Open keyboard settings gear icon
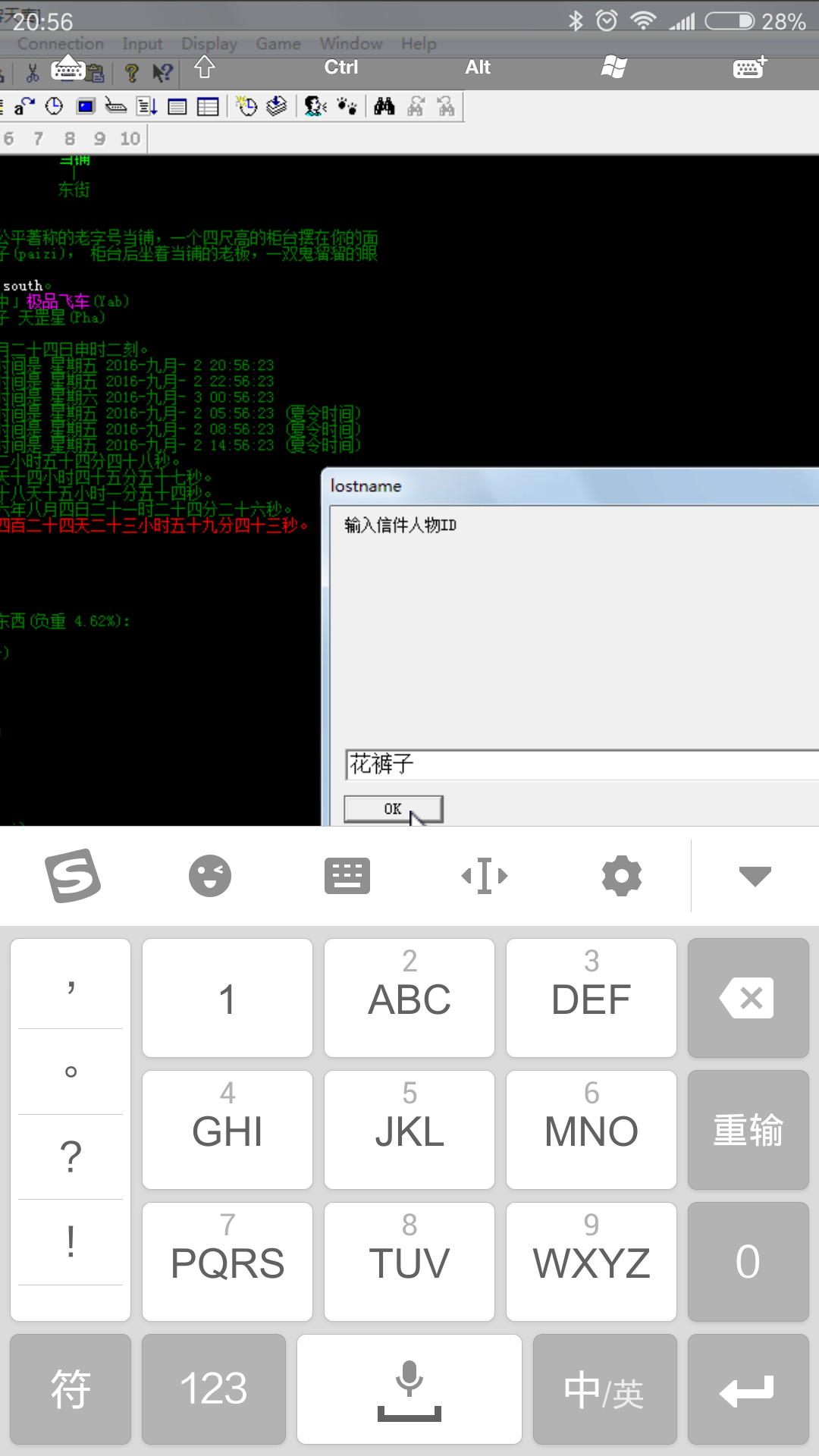The image size is (819, 1456). tap(622, 876)
